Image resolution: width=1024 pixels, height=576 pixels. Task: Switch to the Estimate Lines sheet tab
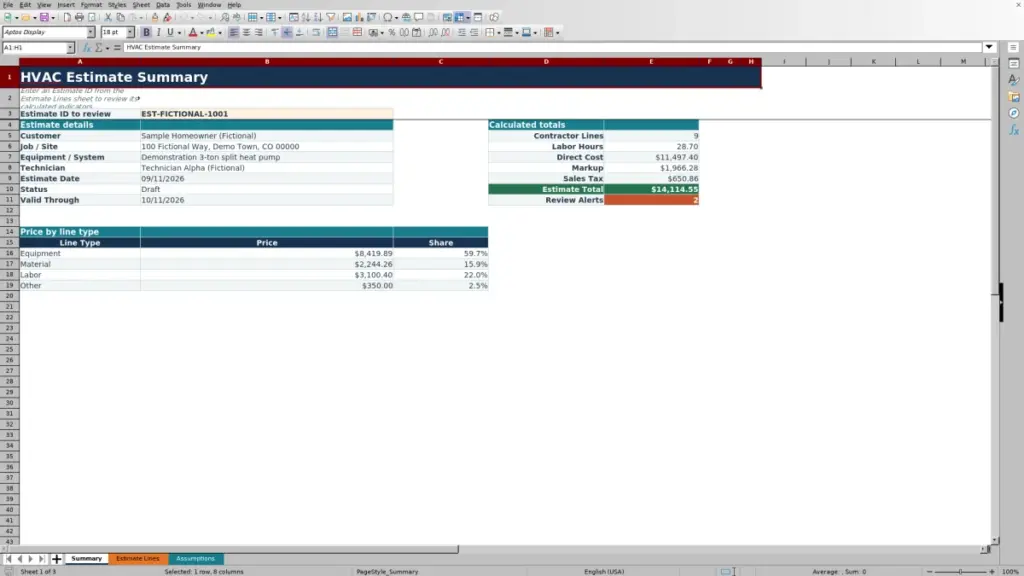138,559
